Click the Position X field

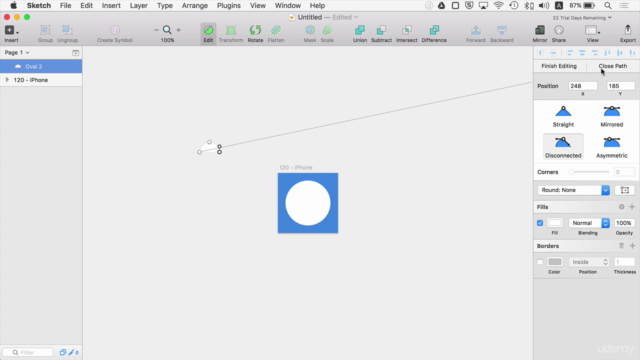[x=582, y=86]
